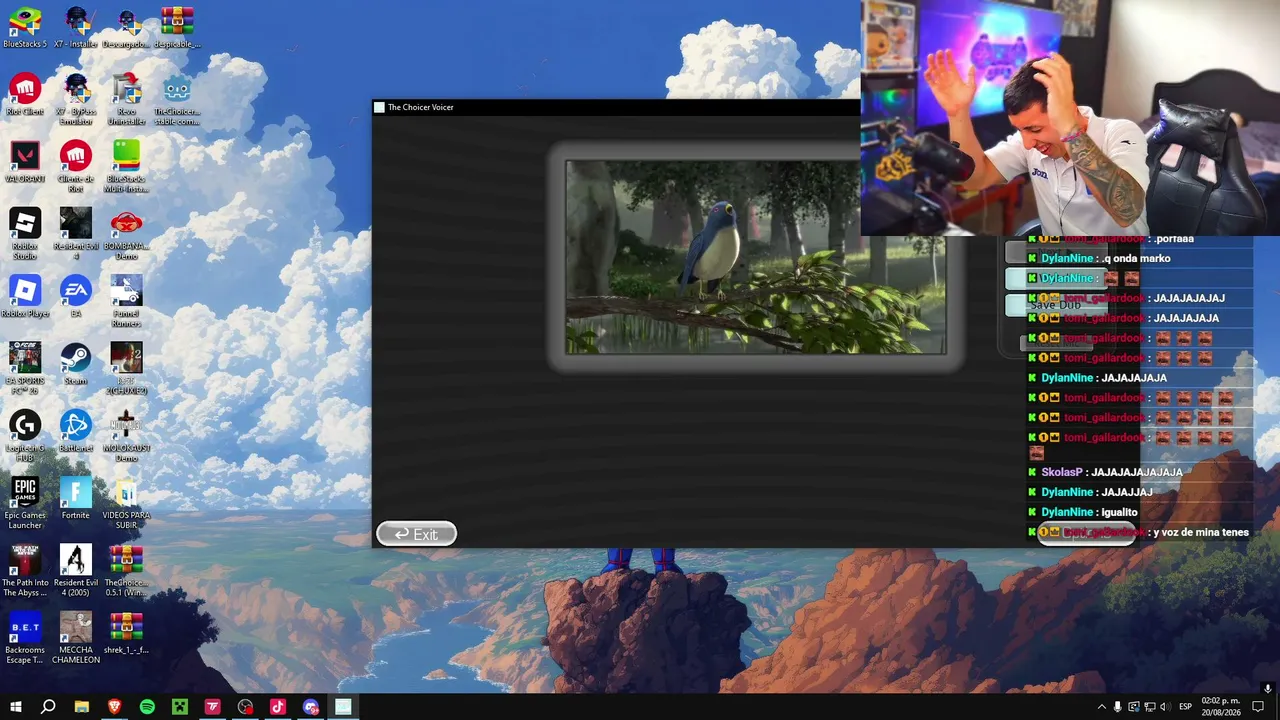Switch the ESP keyboard language indicator

click(1186, 707)
